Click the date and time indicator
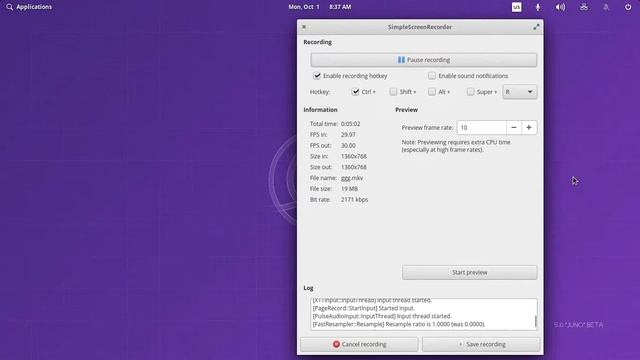640x360 pixels. 320,7
